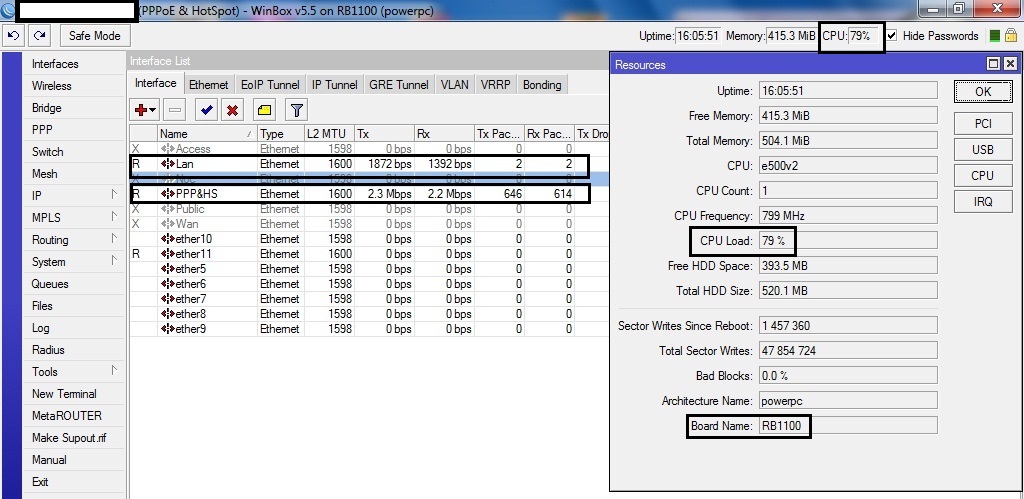Click the ethernet icon beside Public
Image resolution: width=1024 pixels, height=499 pixels.
pos(168,209)
